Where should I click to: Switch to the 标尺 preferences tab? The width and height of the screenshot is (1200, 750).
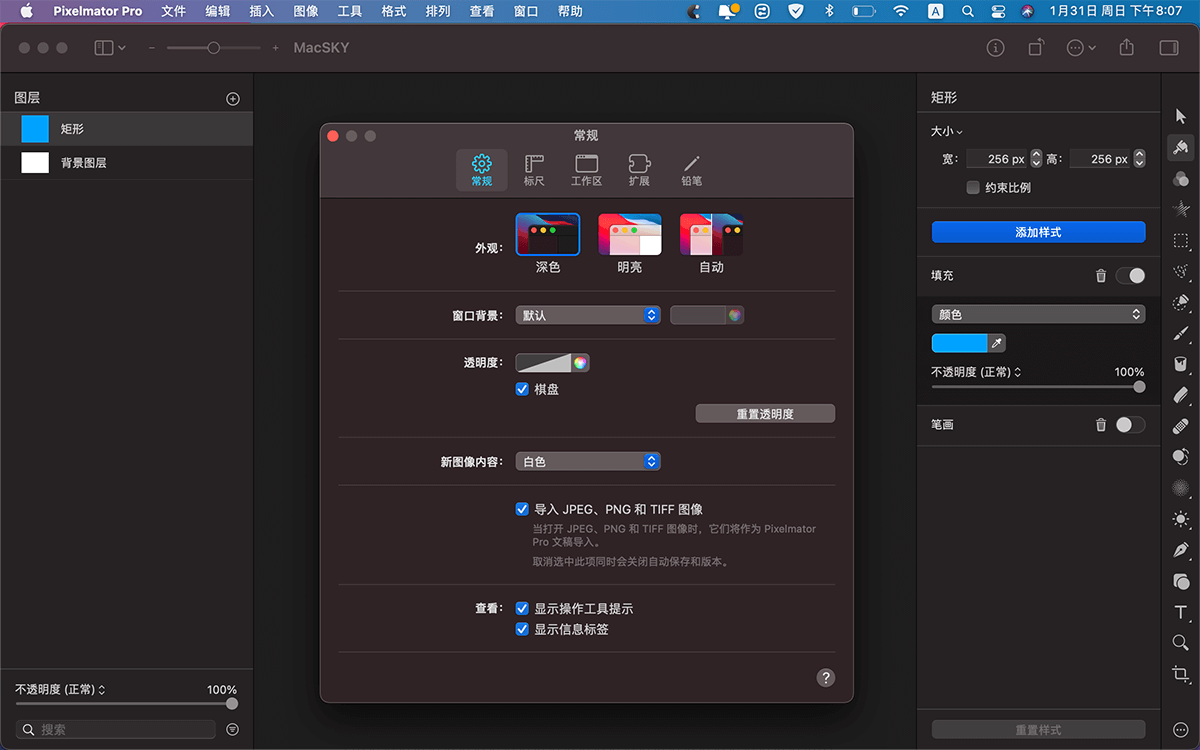pyautogui.click(x=534, y=170)
